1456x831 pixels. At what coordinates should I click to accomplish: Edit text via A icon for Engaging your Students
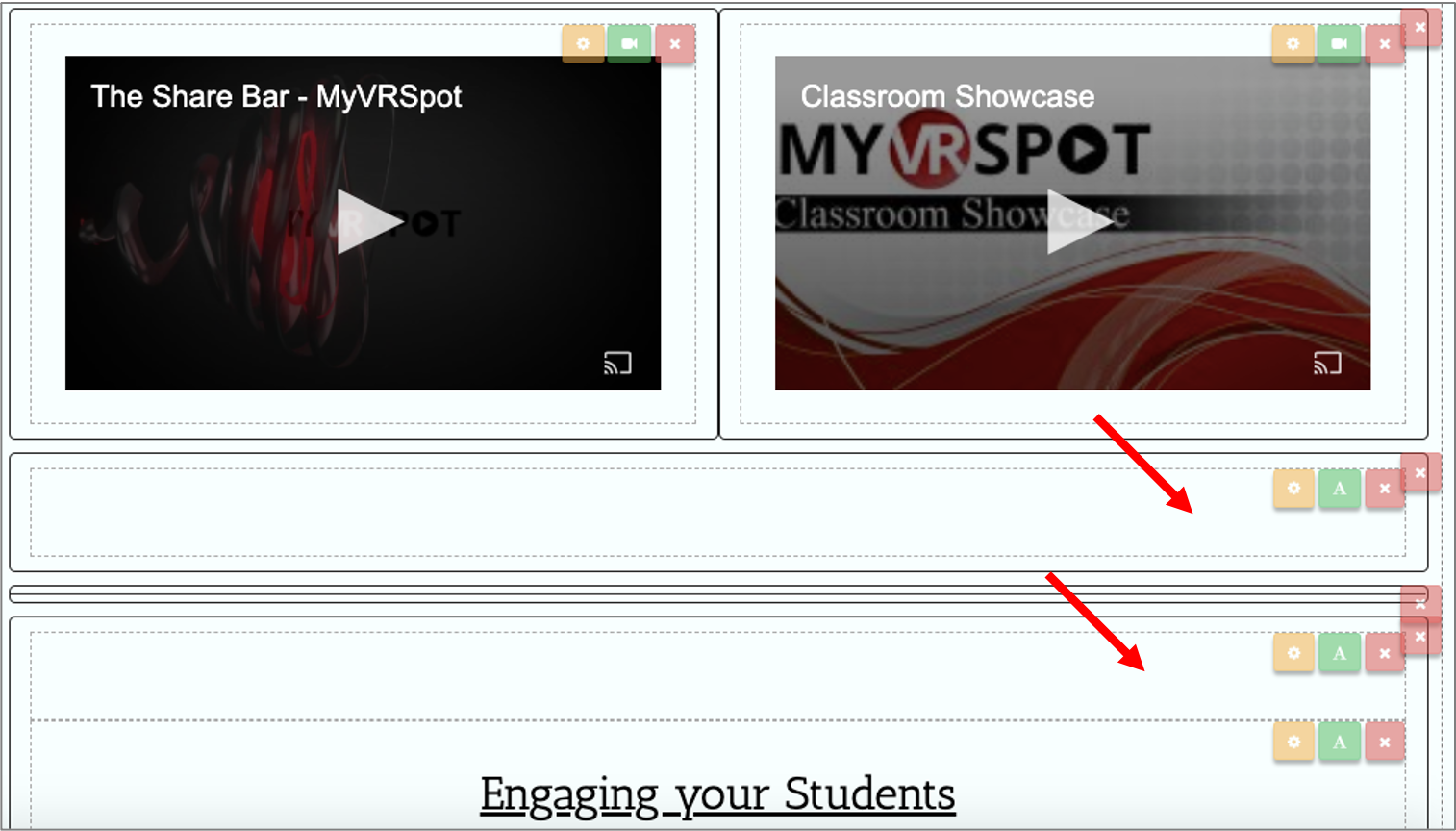1340,742
